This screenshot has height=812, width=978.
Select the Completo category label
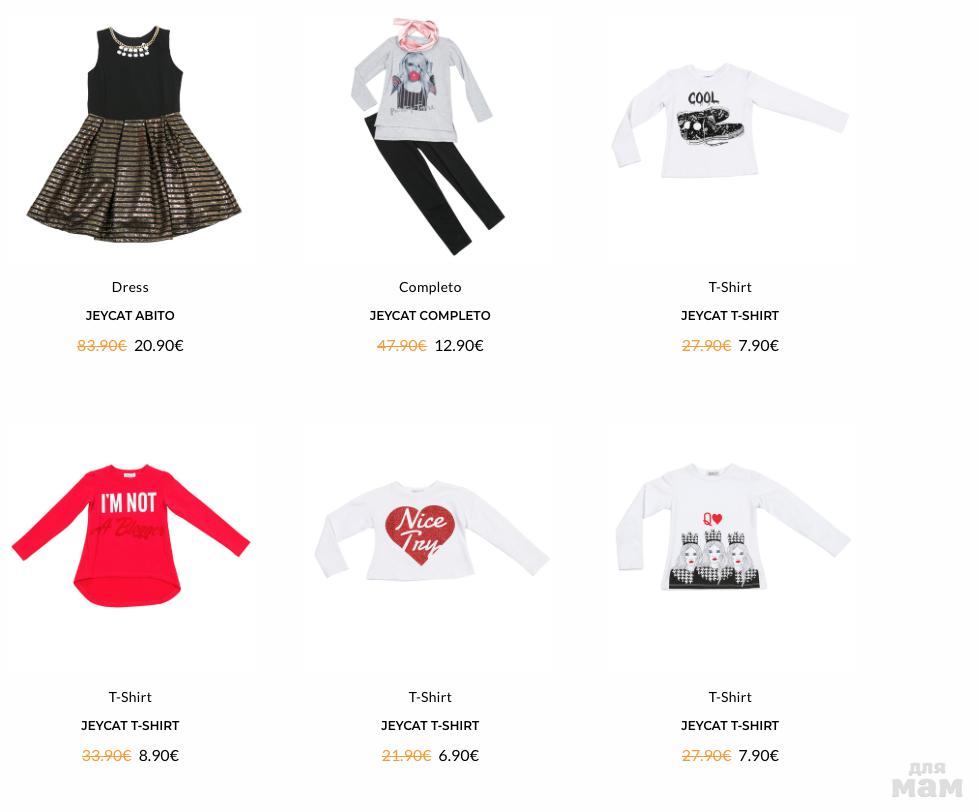tap(430, 288)
